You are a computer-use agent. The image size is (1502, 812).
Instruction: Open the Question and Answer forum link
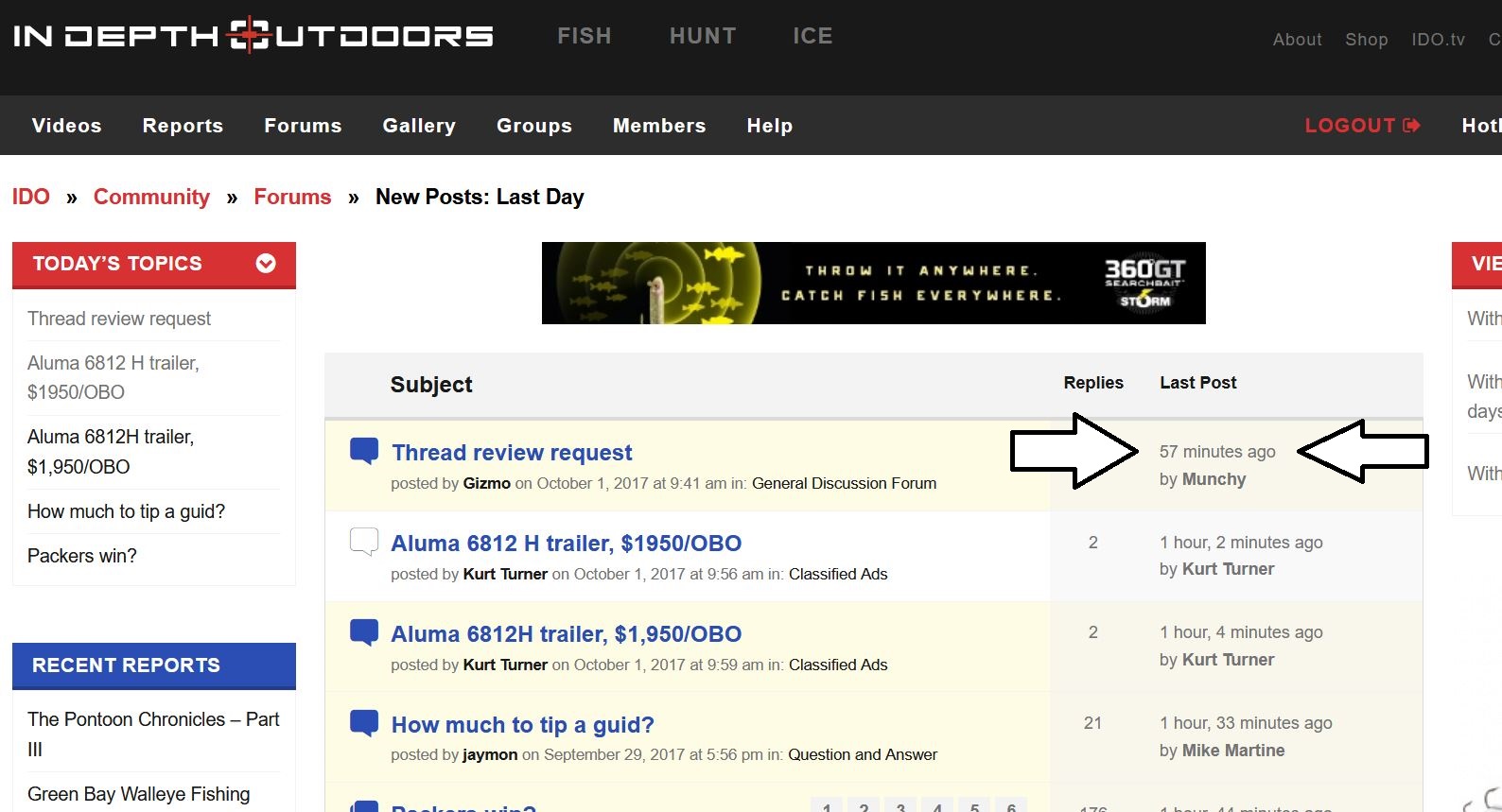point(863,754)
